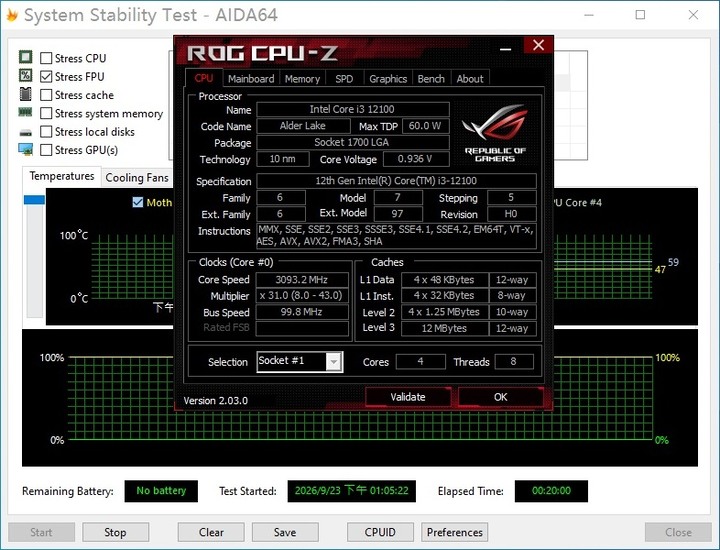Open Preferences in AIDA64
This screenshot has height=550, width=720.
tap(455, 533)
